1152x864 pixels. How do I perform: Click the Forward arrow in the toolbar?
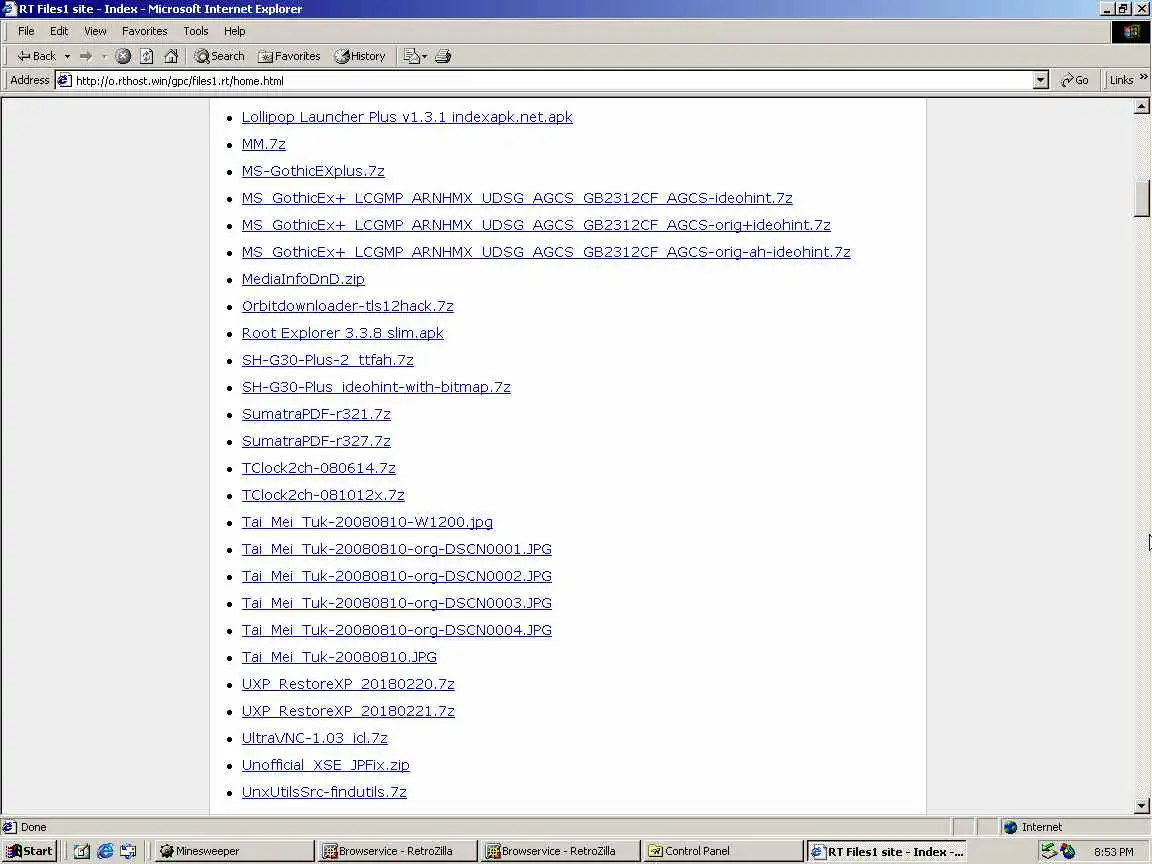[86, 56]
